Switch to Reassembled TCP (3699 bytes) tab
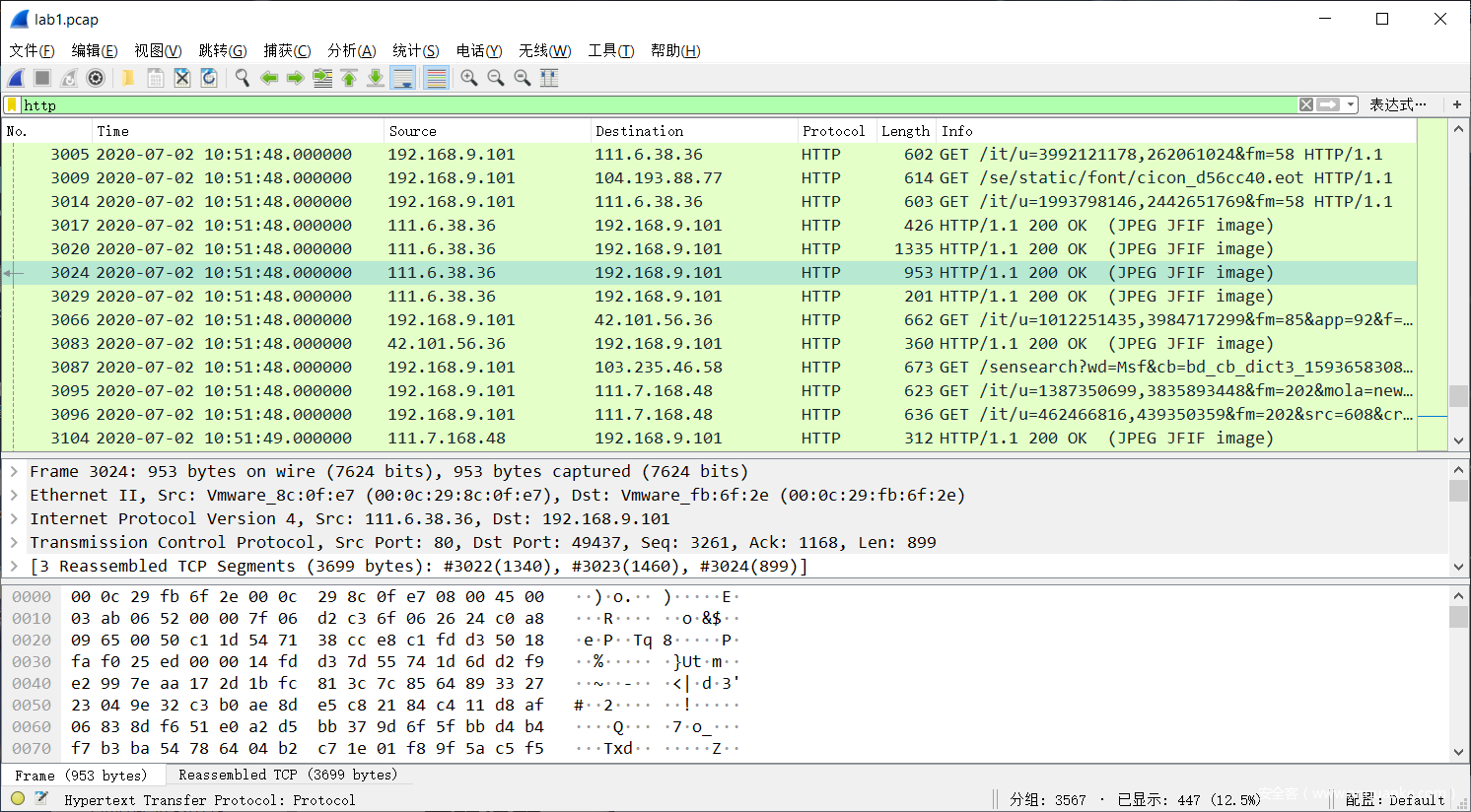 (288, 776)
